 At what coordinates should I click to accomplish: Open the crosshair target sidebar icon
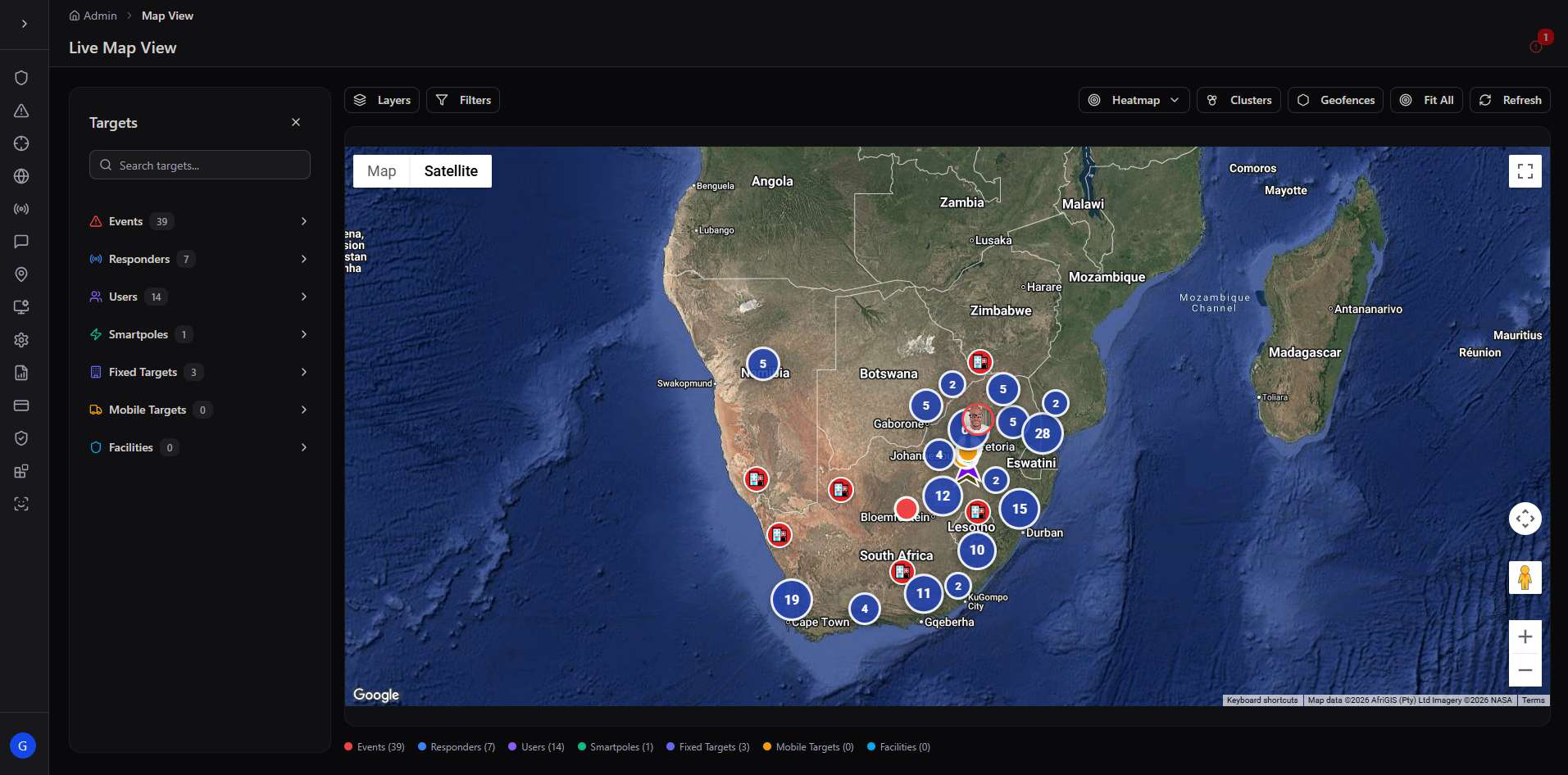(21, 143)
